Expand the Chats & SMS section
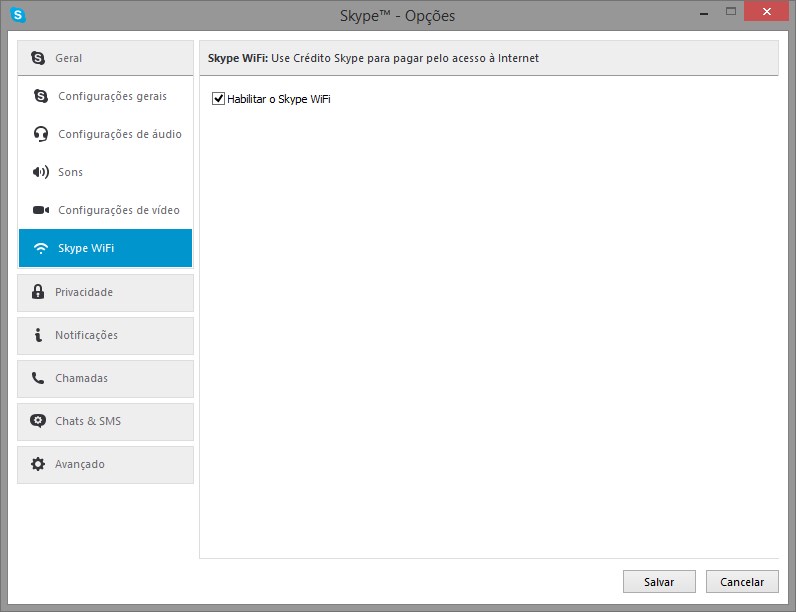 pyautogui.click(x=106, y=422)
